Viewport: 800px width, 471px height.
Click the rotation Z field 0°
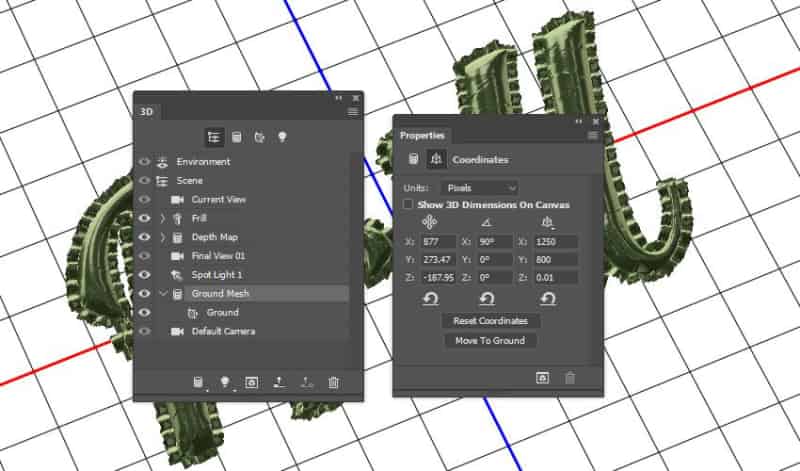494,278
